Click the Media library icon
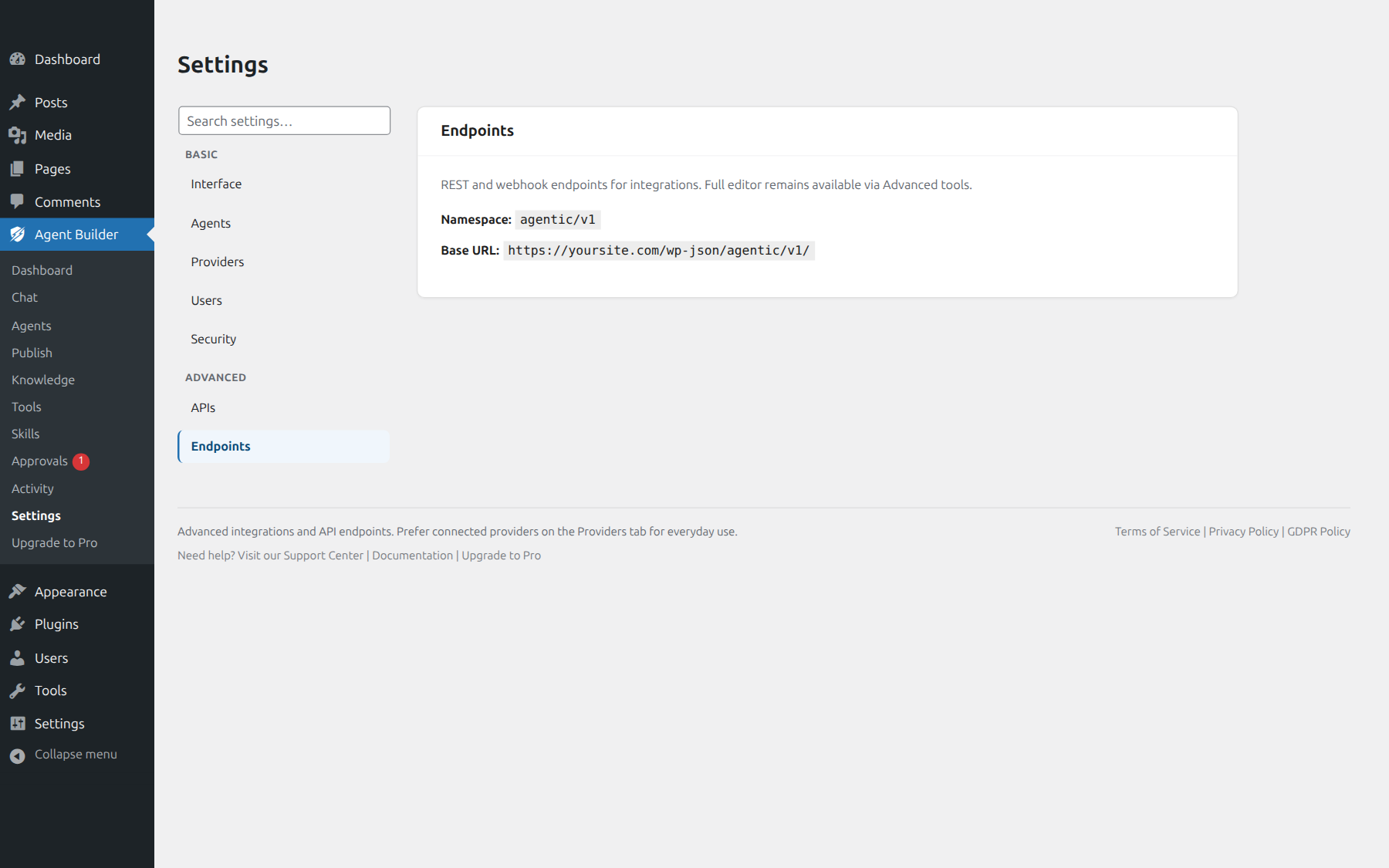The height and width of the screenshot is (868, 1389). [17, 135]
